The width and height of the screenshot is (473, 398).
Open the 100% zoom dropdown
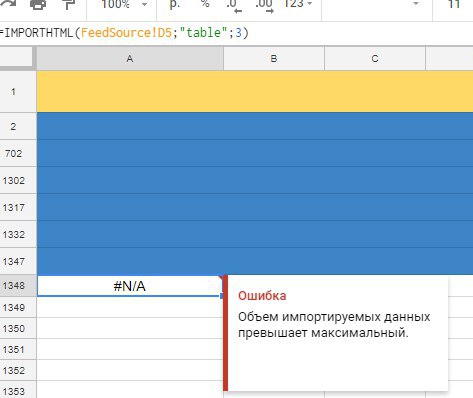point(124,5)
